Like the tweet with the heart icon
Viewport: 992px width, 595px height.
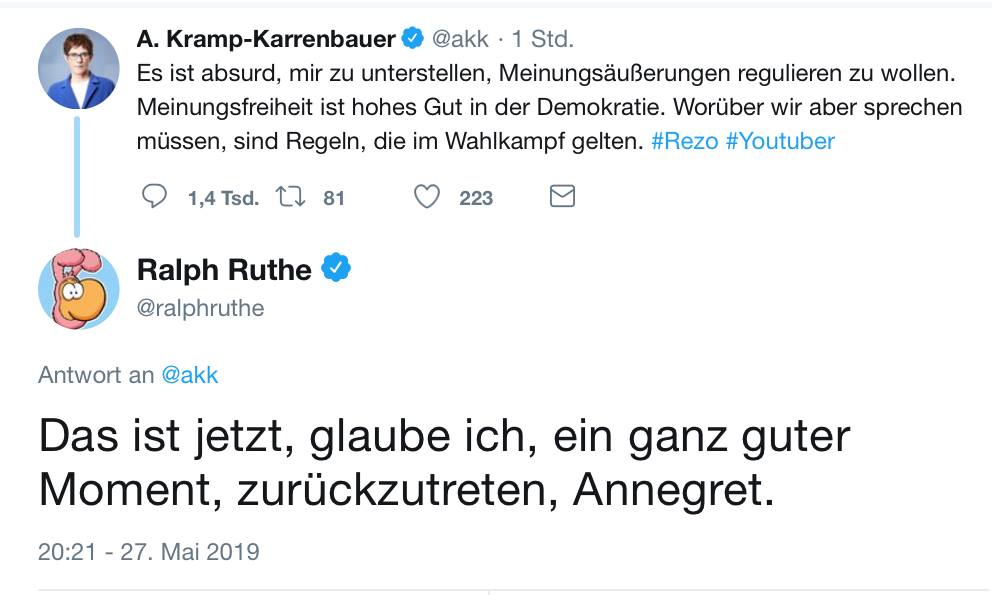tap(427, 198)
